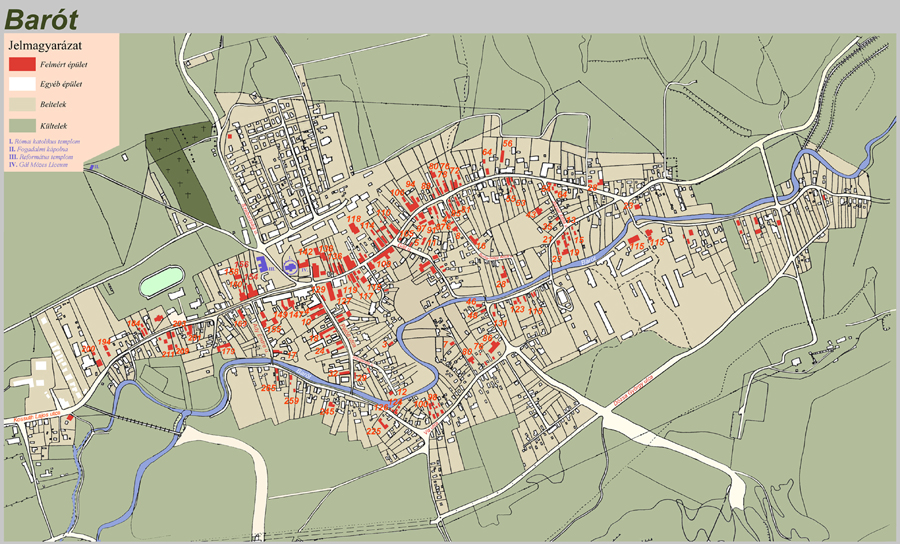Click the light green oval sports track
The width and height of the screenshot is (900, 544).
[x=159, y=283]
